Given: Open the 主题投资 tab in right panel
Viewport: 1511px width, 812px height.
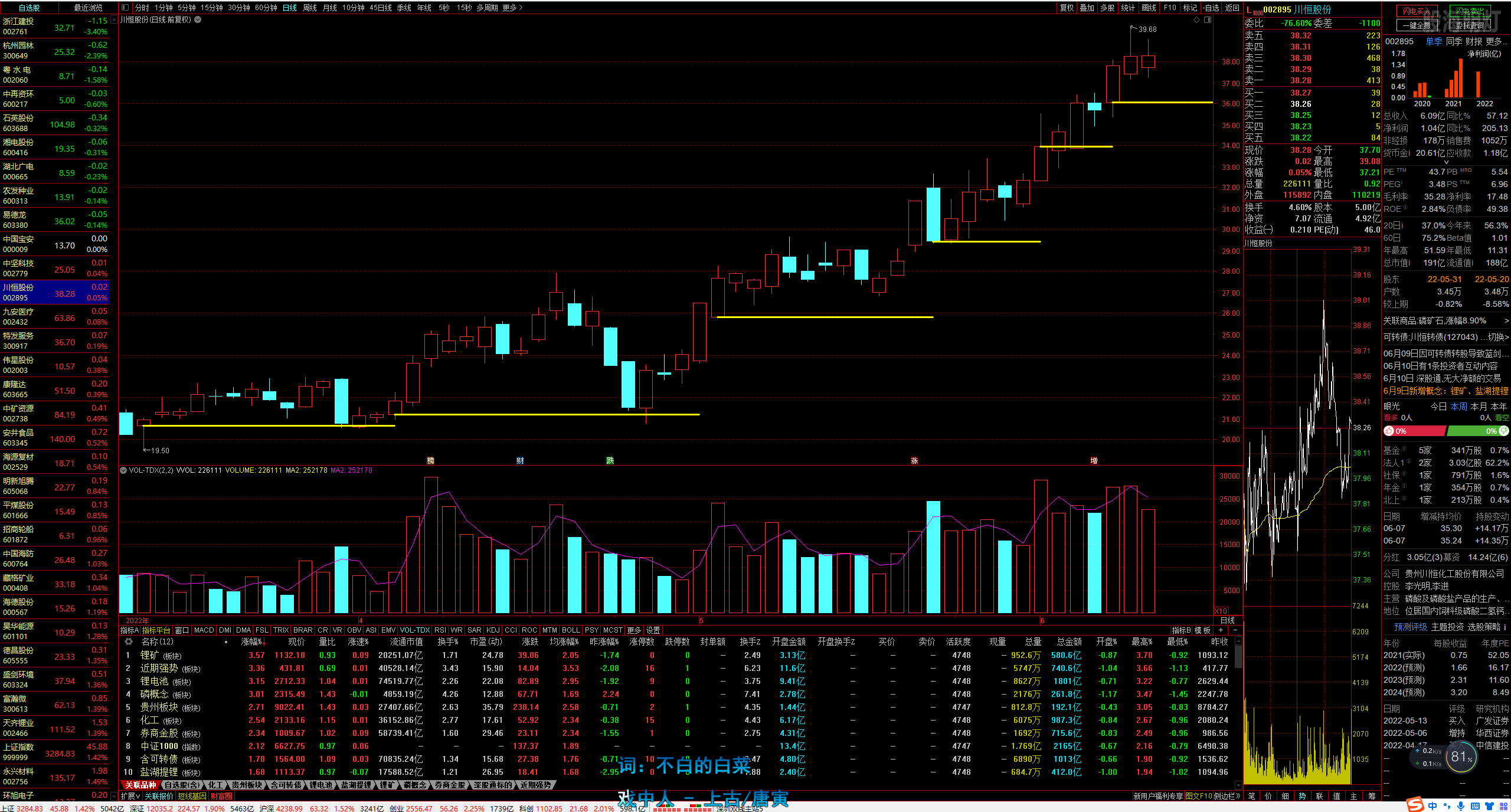Looking at the screenshot, I should pos(1447,627).
